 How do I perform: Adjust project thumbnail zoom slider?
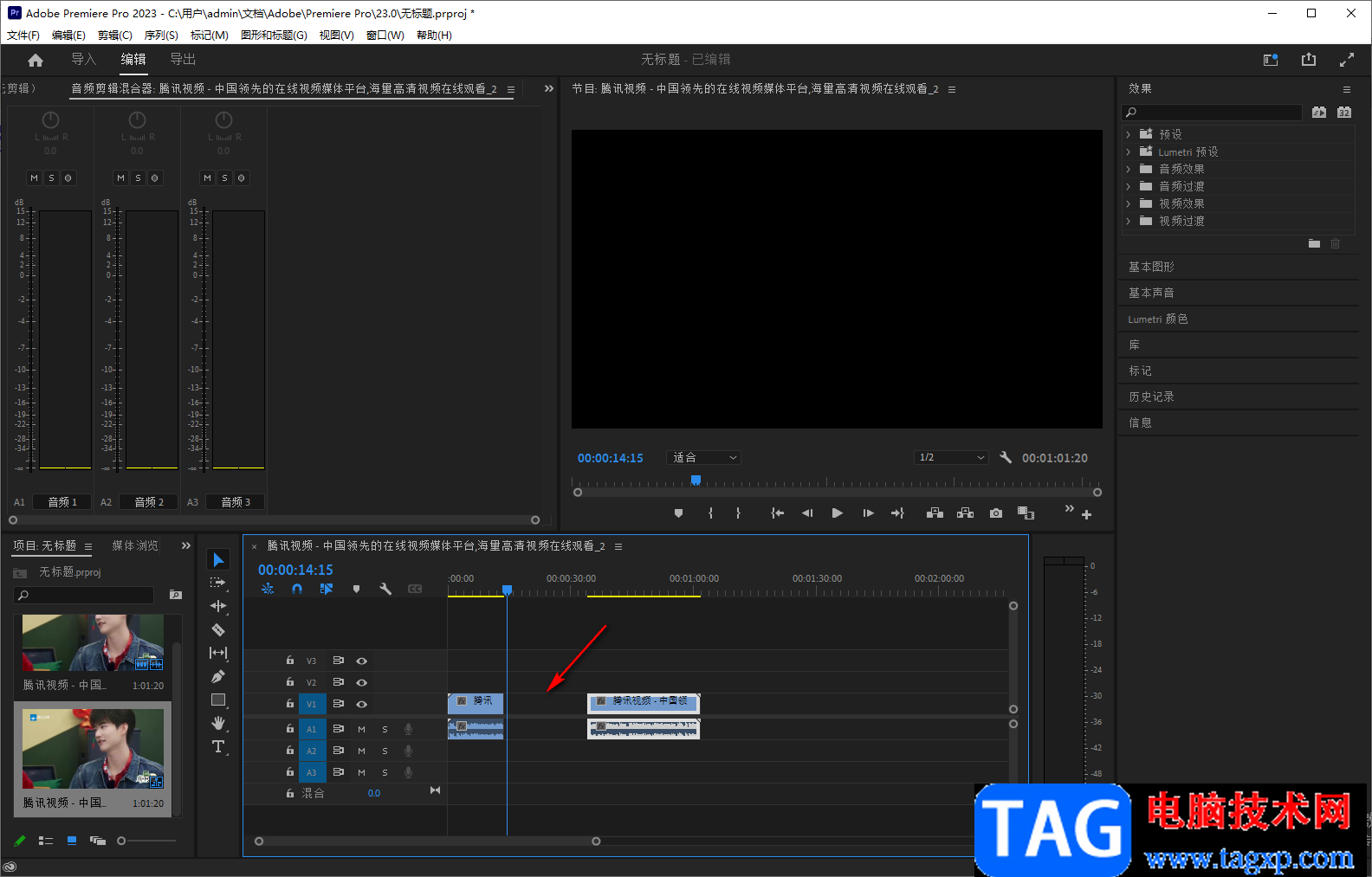[121, 841]
